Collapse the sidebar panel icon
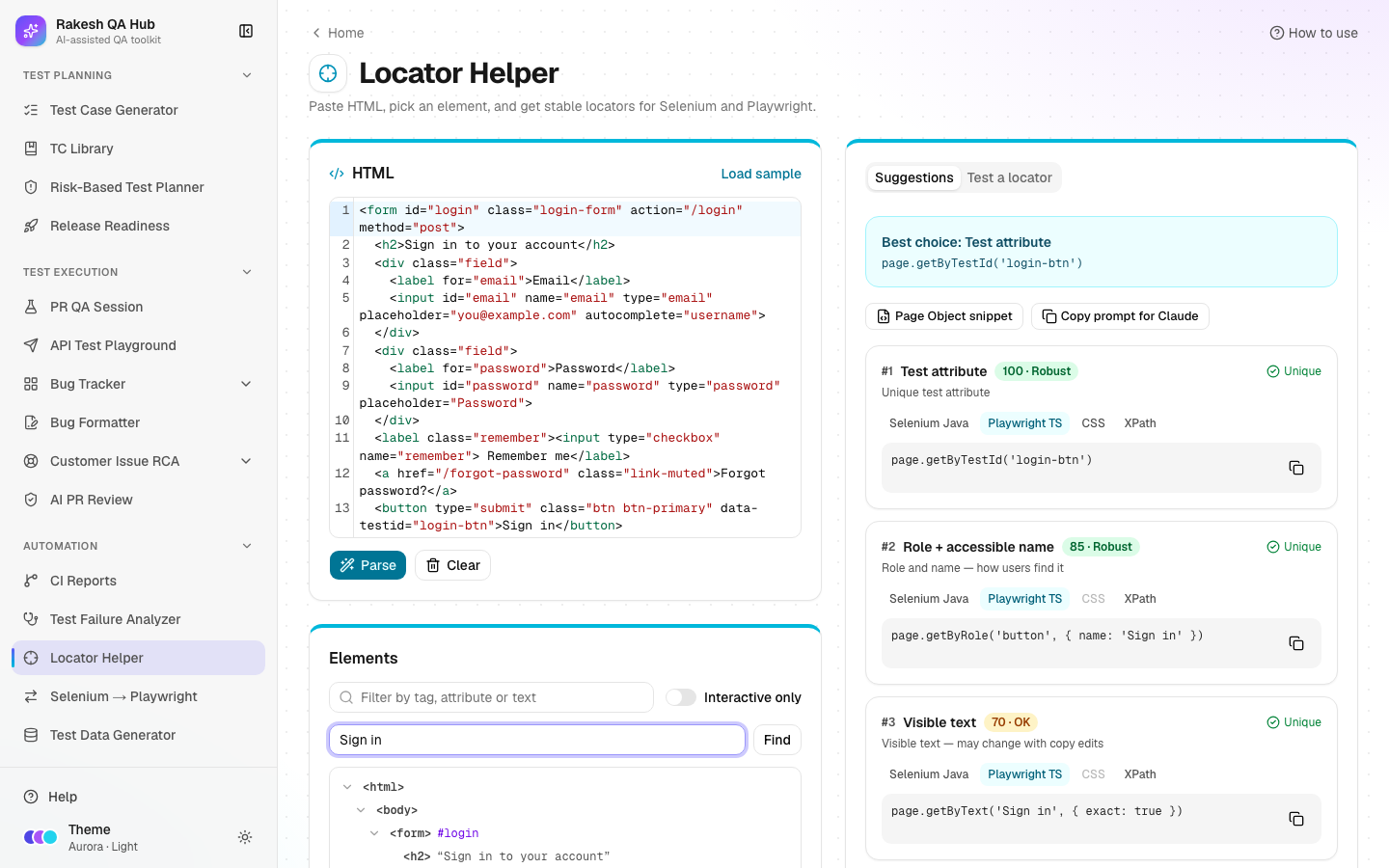The height and width of the screenshot is (868, 1389). pos(246,31)
